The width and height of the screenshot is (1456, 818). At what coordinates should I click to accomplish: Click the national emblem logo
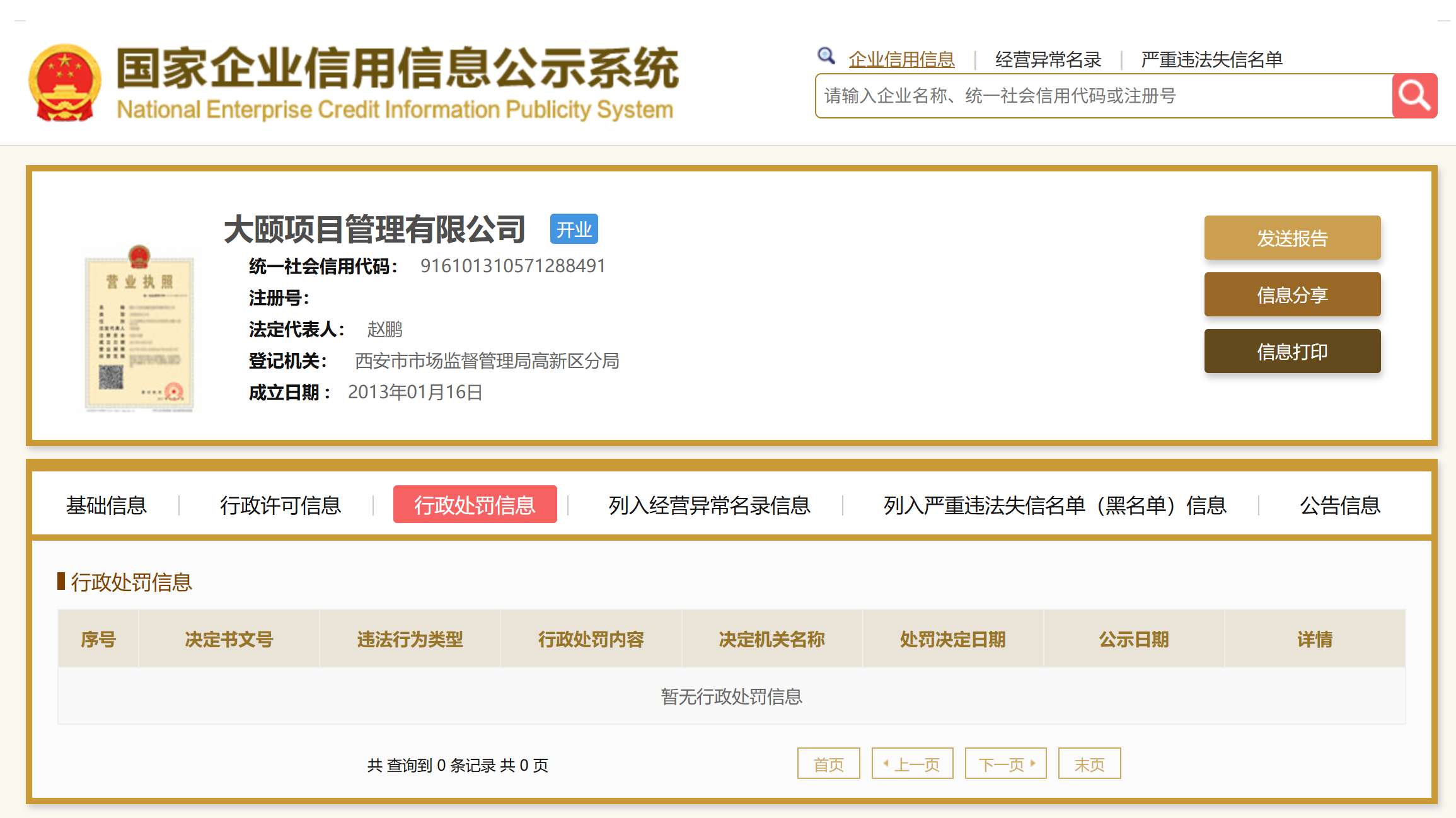(x=64, y=83)
